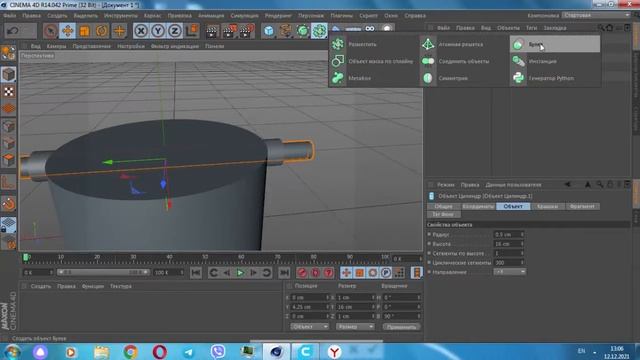Click the orange plus recent-tool icon
The height and width of the screenshot is (360, 640).
119,31
